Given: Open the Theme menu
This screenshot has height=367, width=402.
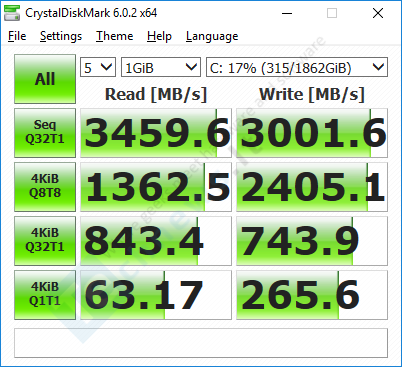Looking at the screenshot, I should click(x=115, y=36).
